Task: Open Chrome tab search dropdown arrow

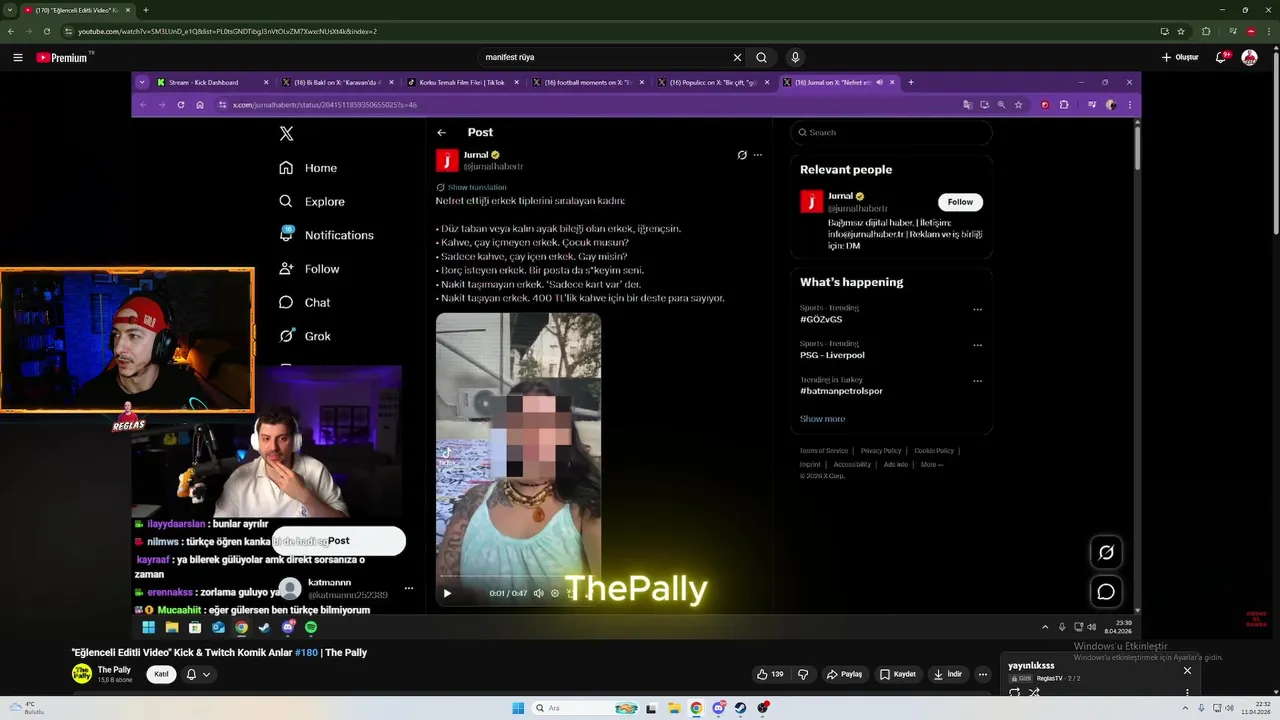Action: coord(10,10)
